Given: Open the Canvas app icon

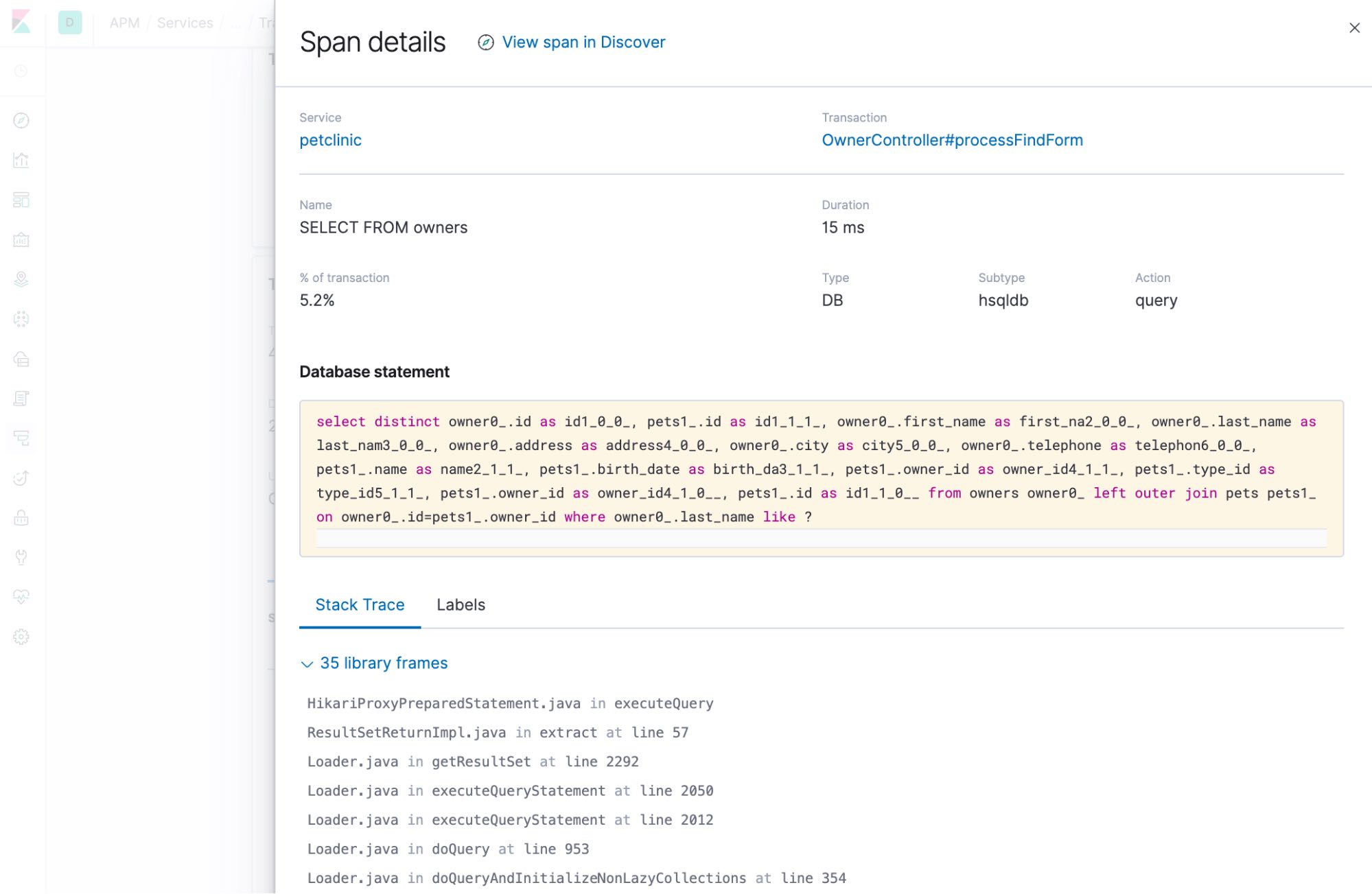Looking at the screenshot, I should pos(21,239).
